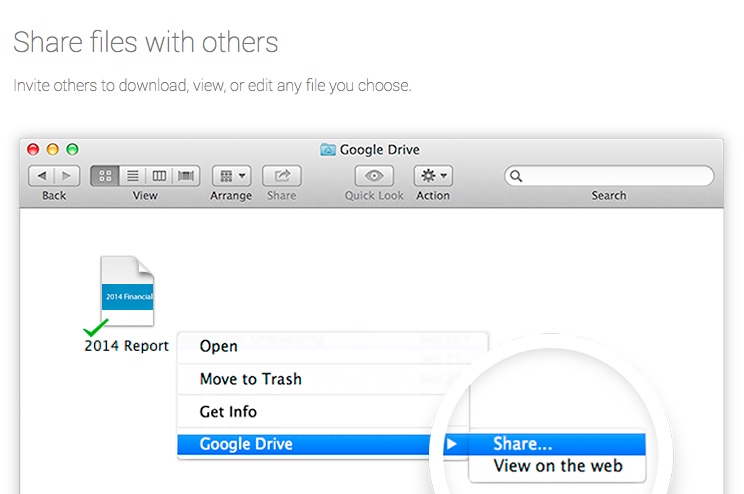Choose Move to Trash in the context menu
This screenshot has width=744, height=494.
point(251,379)
